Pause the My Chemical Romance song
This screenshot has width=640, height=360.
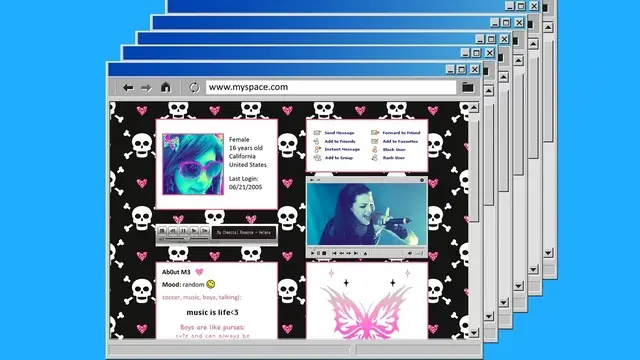(183, 231)
